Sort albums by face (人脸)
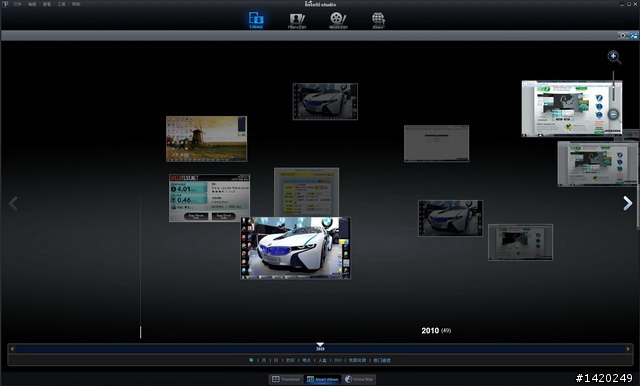 322,360
